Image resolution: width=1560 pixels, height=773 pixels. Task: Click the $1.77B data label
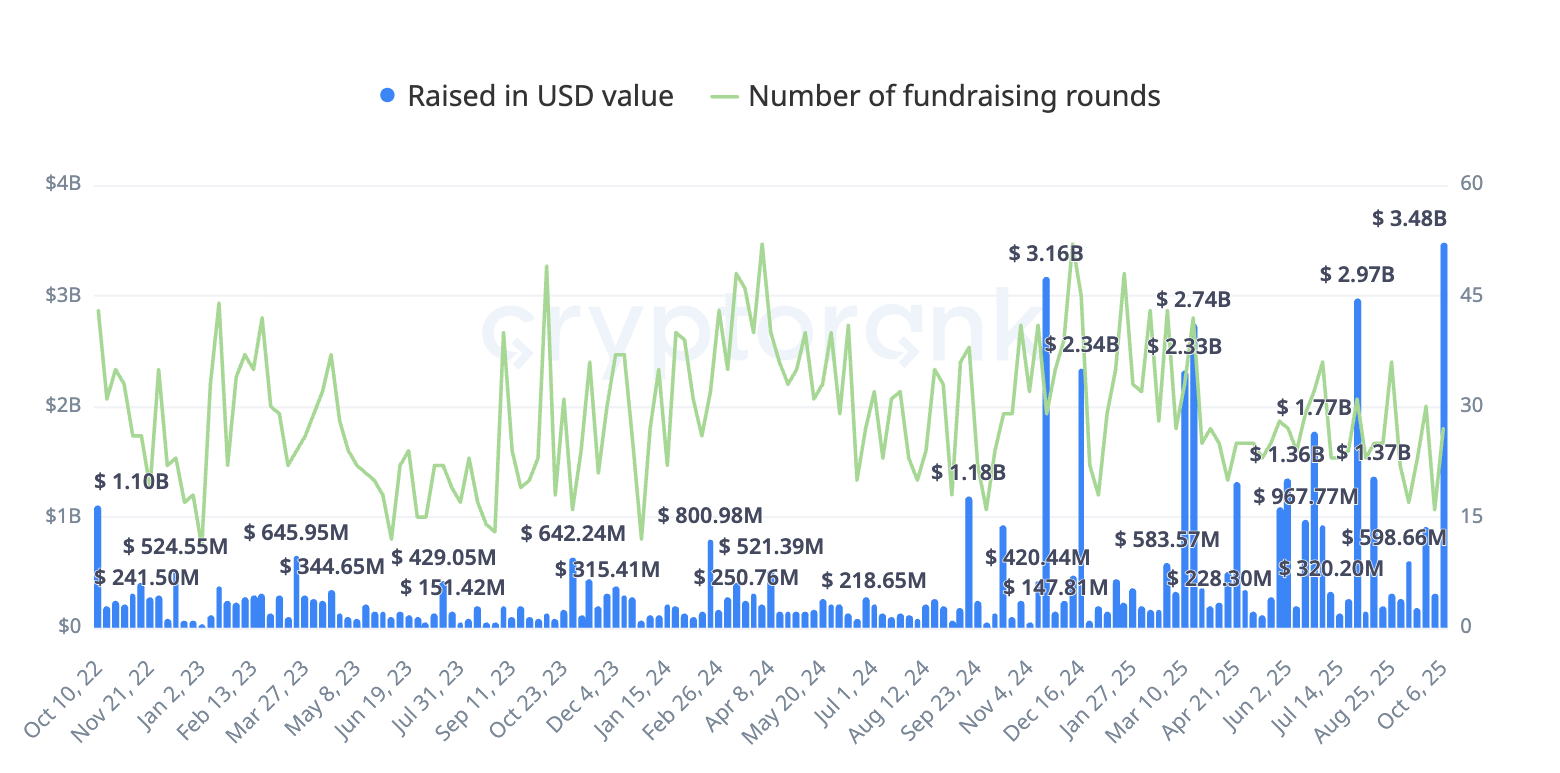coord(1314,407)
